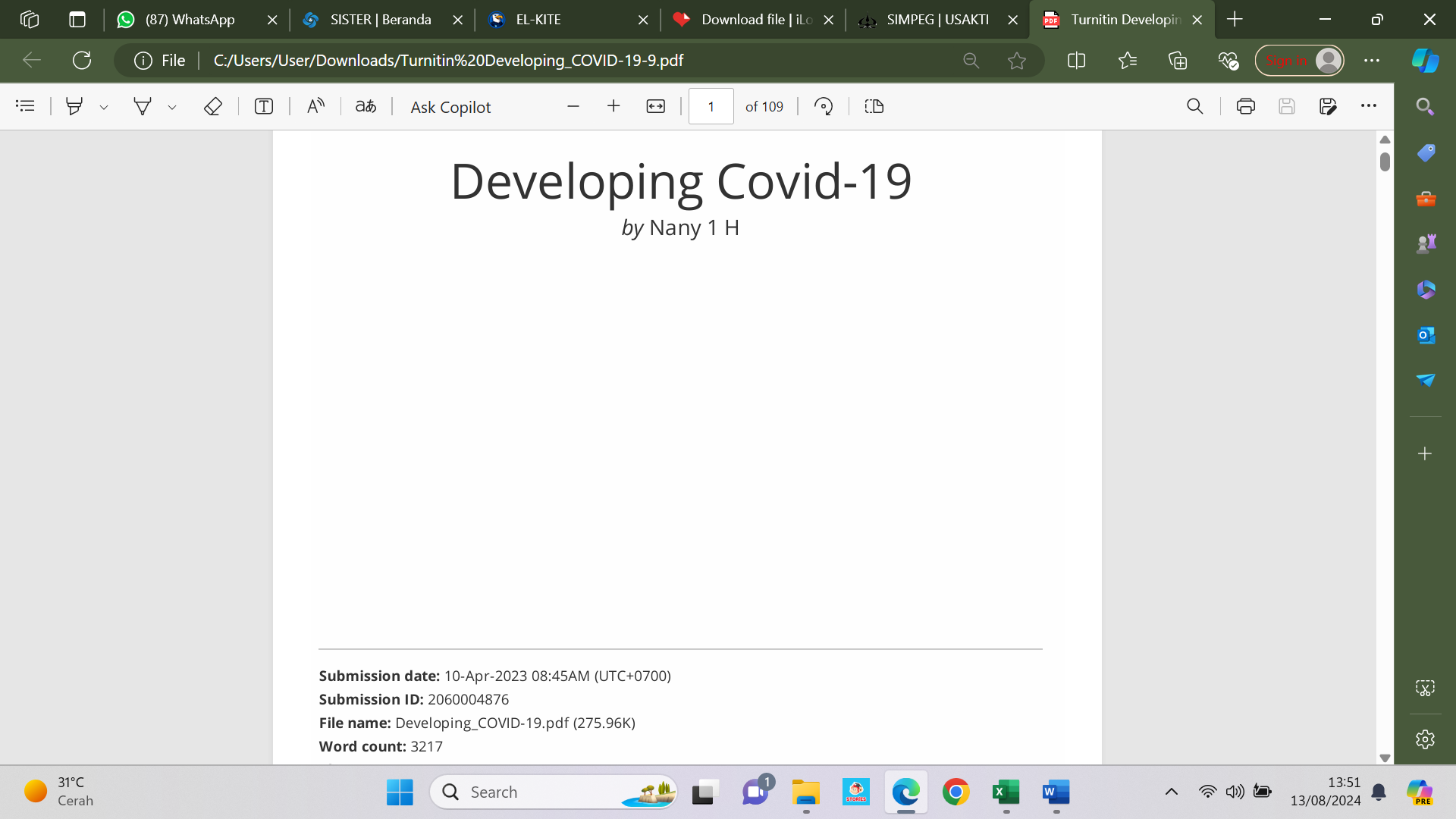Click the page number input field

pyautogui.click(x=711, y=106)
